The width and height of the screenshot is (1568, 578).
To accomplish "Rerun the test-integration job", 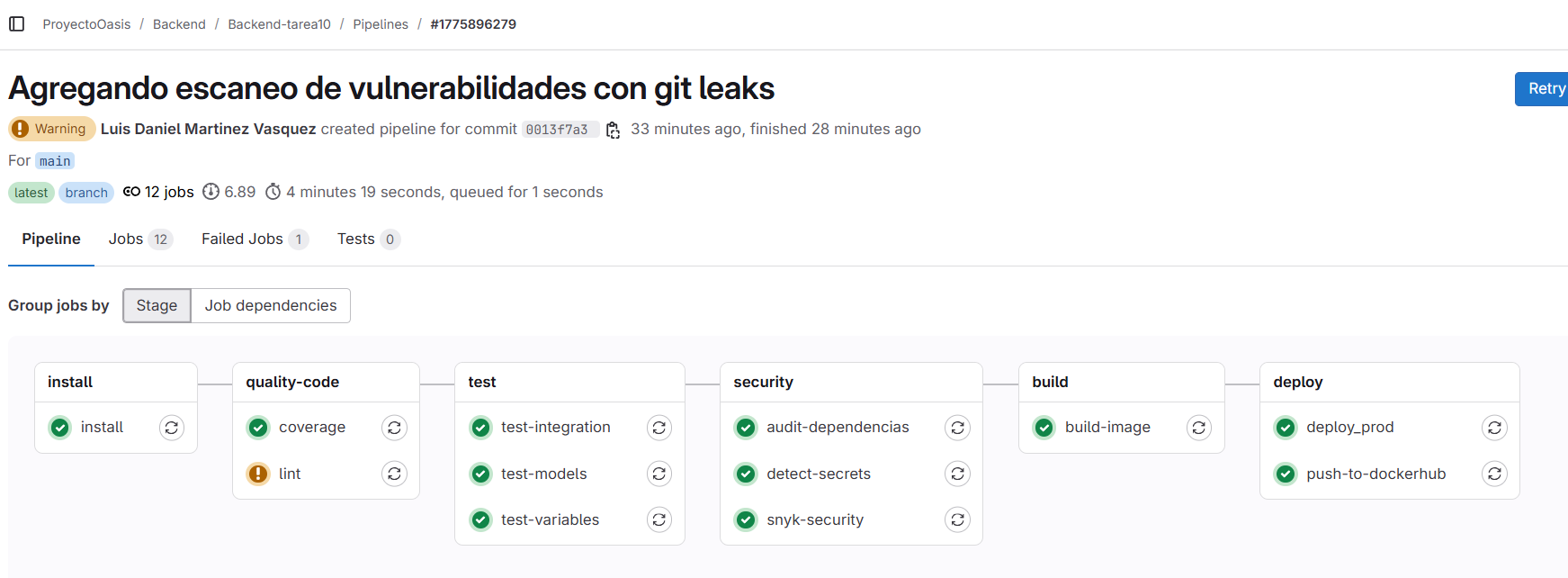I will pos(659,428).
